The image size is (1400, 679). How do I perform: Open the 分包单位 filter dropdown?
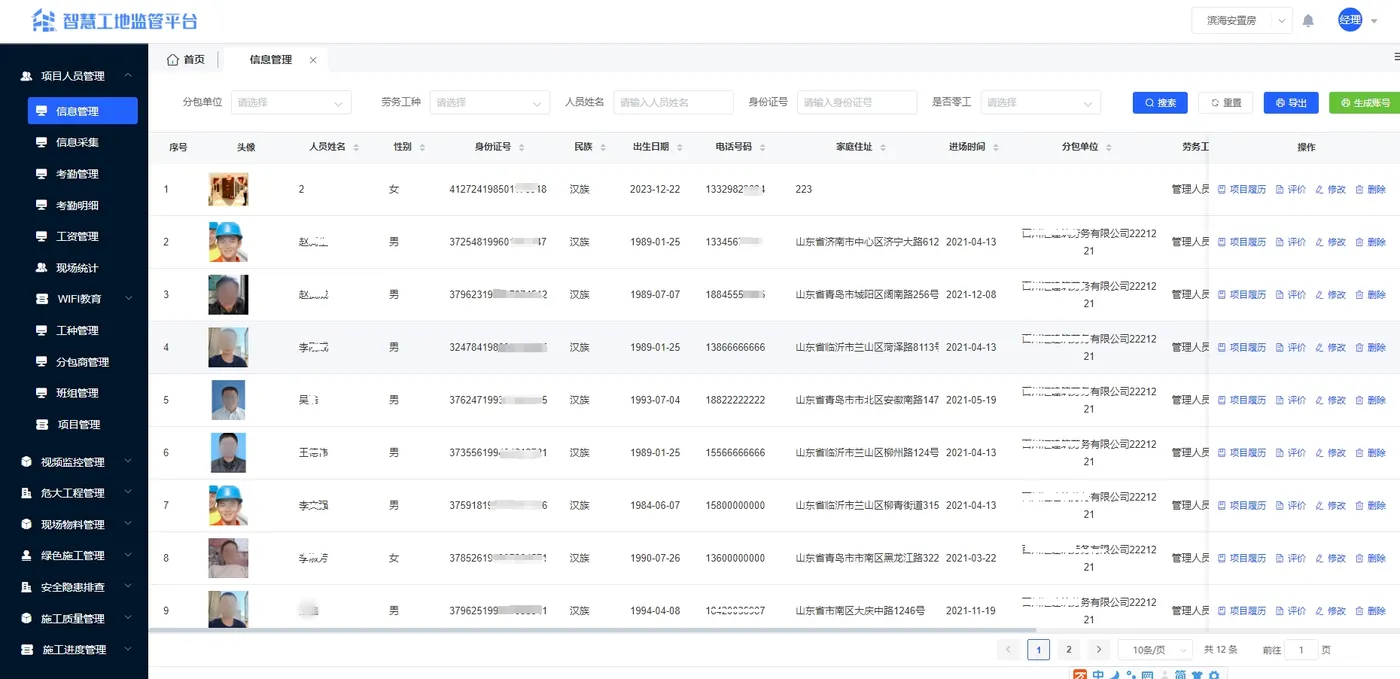point(291,102)
